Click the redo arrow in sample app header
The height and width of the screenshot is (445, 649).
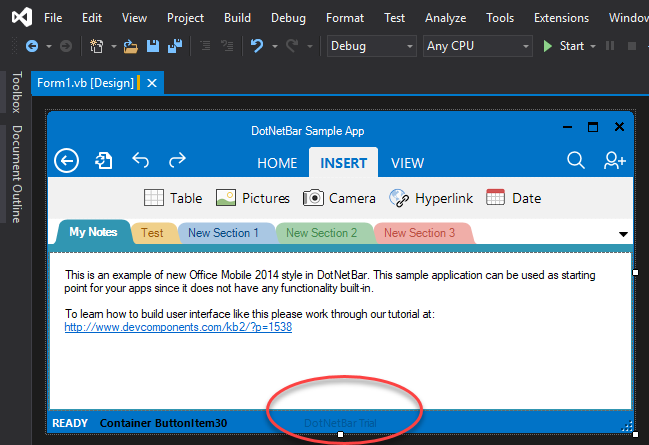point(177,160)
